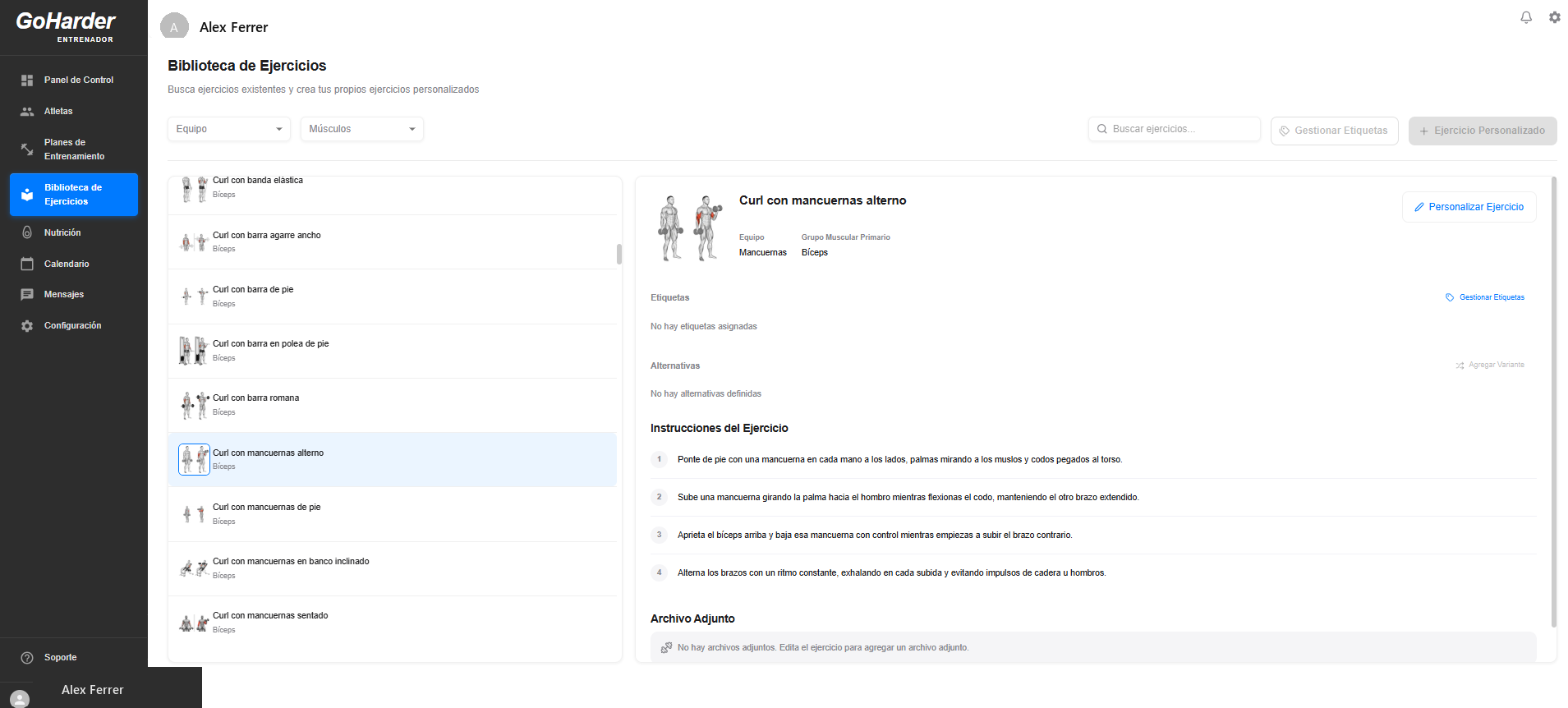Select Biblioteca de Ejercicios in sidebar
The width and height of the screenshot is (1568, 708).
click(74, 195)
